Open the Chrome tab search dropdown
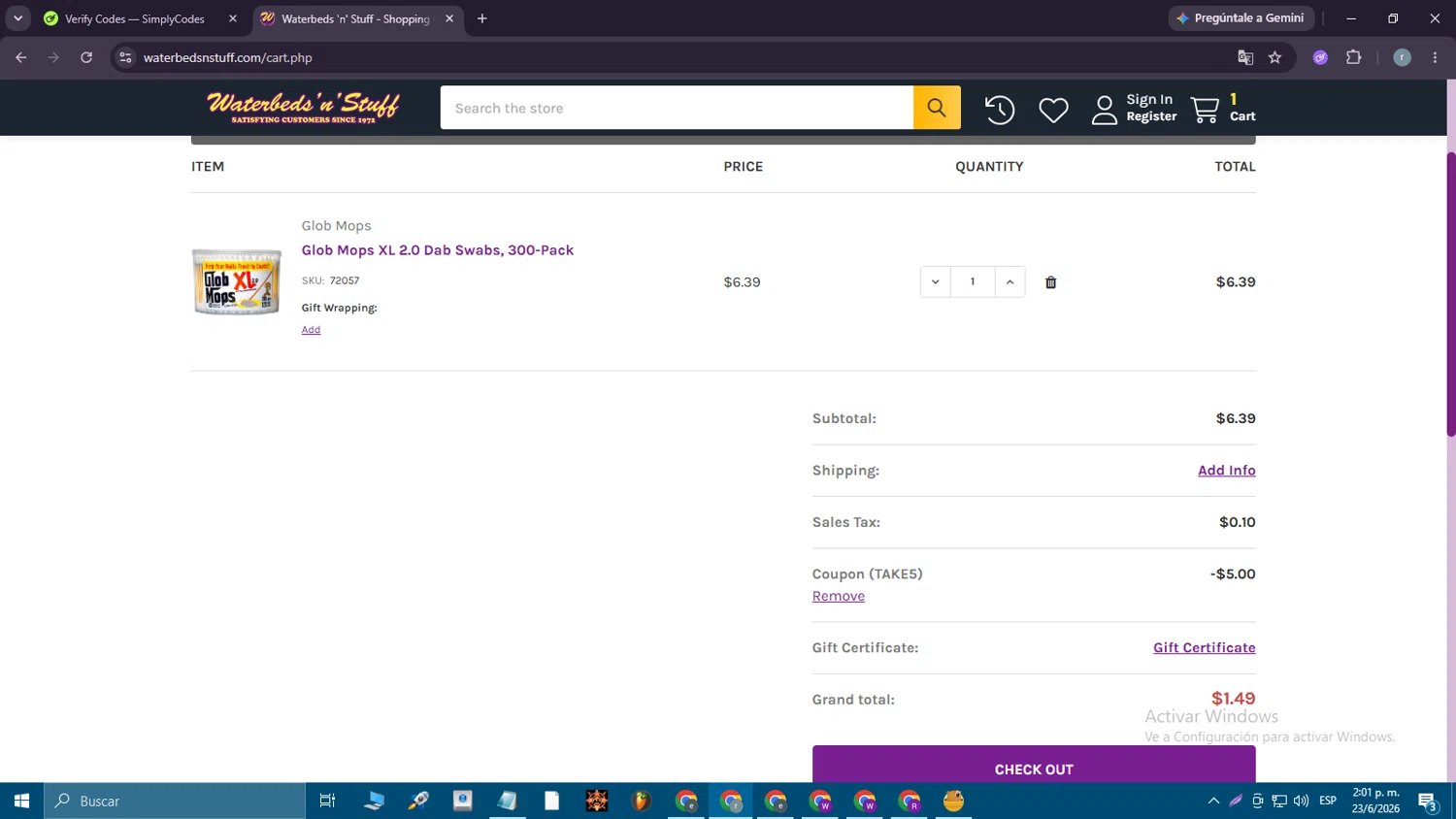This screenshot has width=1456, height=819. point(17,18)
